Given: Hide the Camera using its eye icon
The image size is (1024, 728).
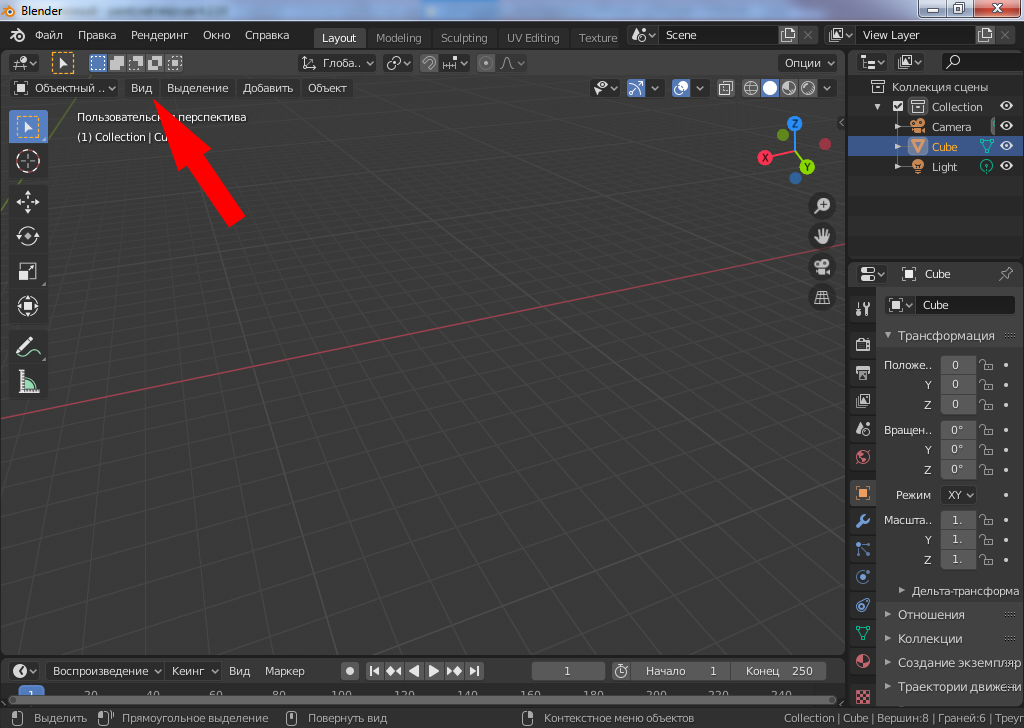Looking at the screenshot, I should 1006,126.
